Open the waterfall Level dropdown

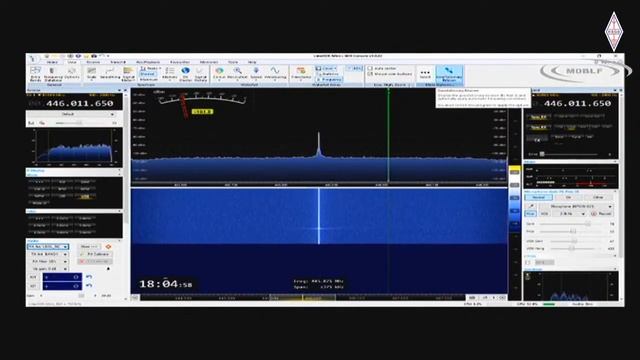point(327,69)
